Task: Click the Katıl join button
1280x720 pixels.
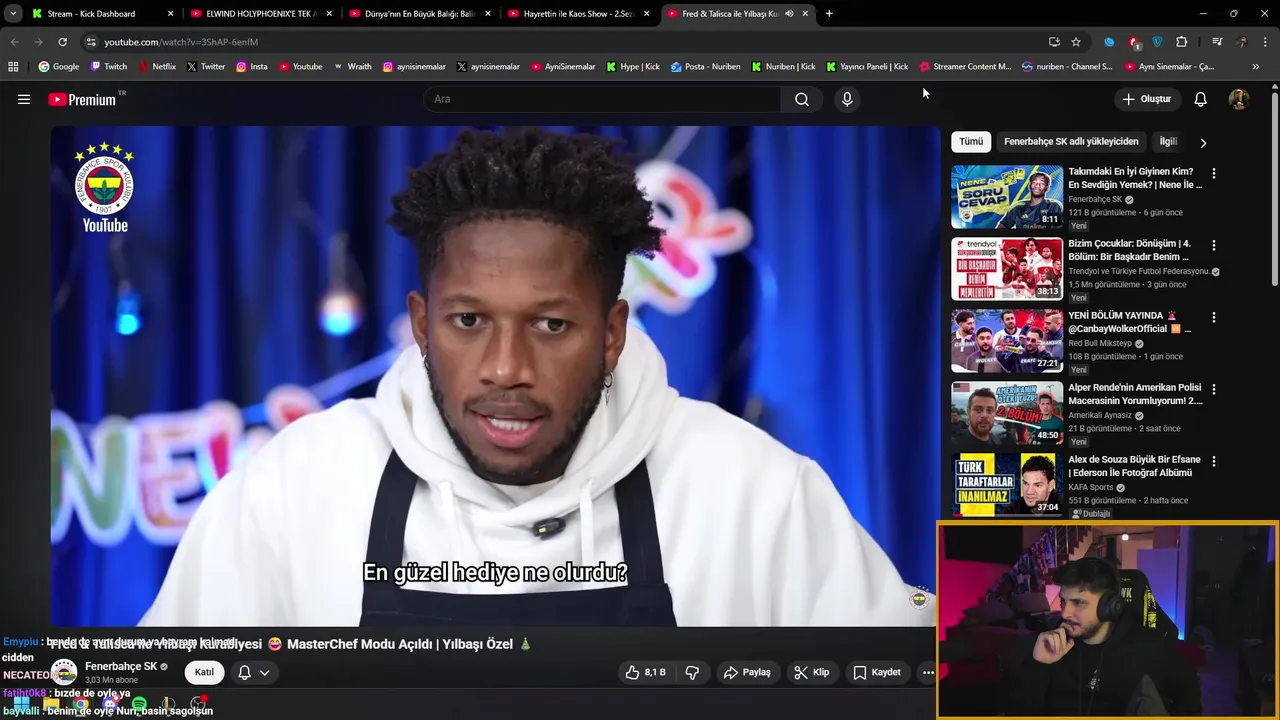Action: pyautogui.click(x=204, y=672)
